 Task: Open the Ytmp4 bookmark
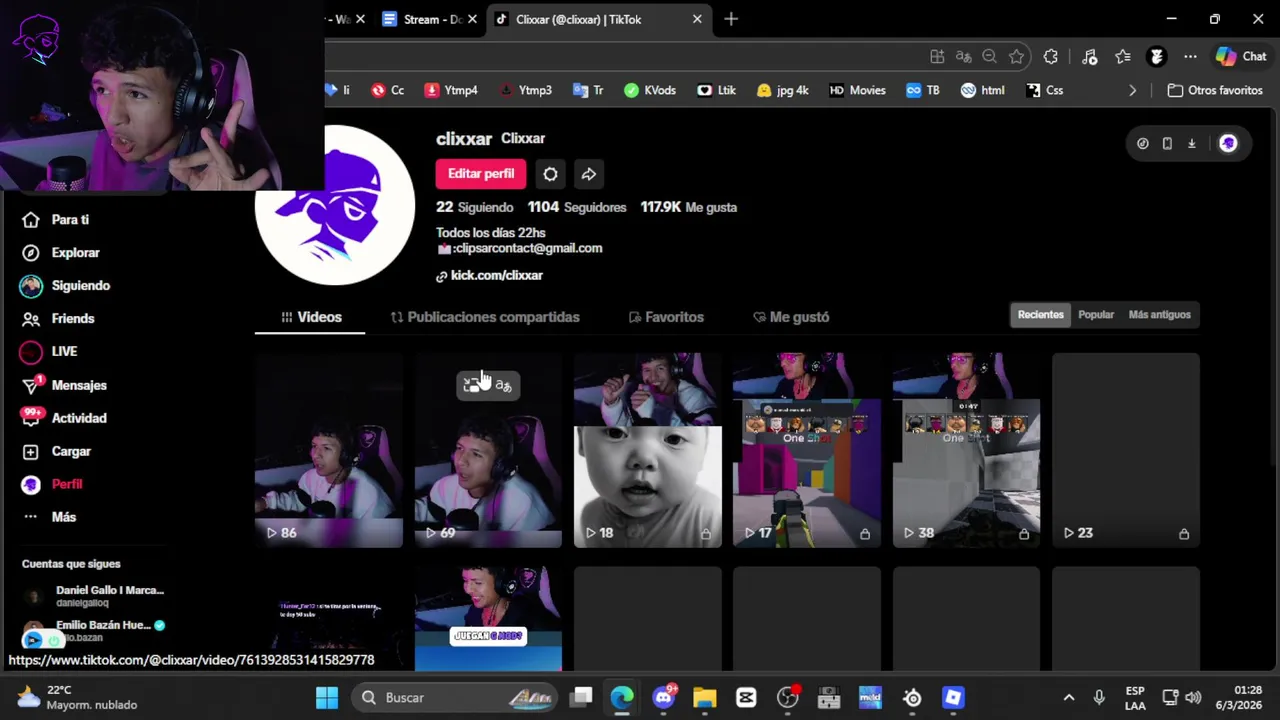click(x=451, y=90)
